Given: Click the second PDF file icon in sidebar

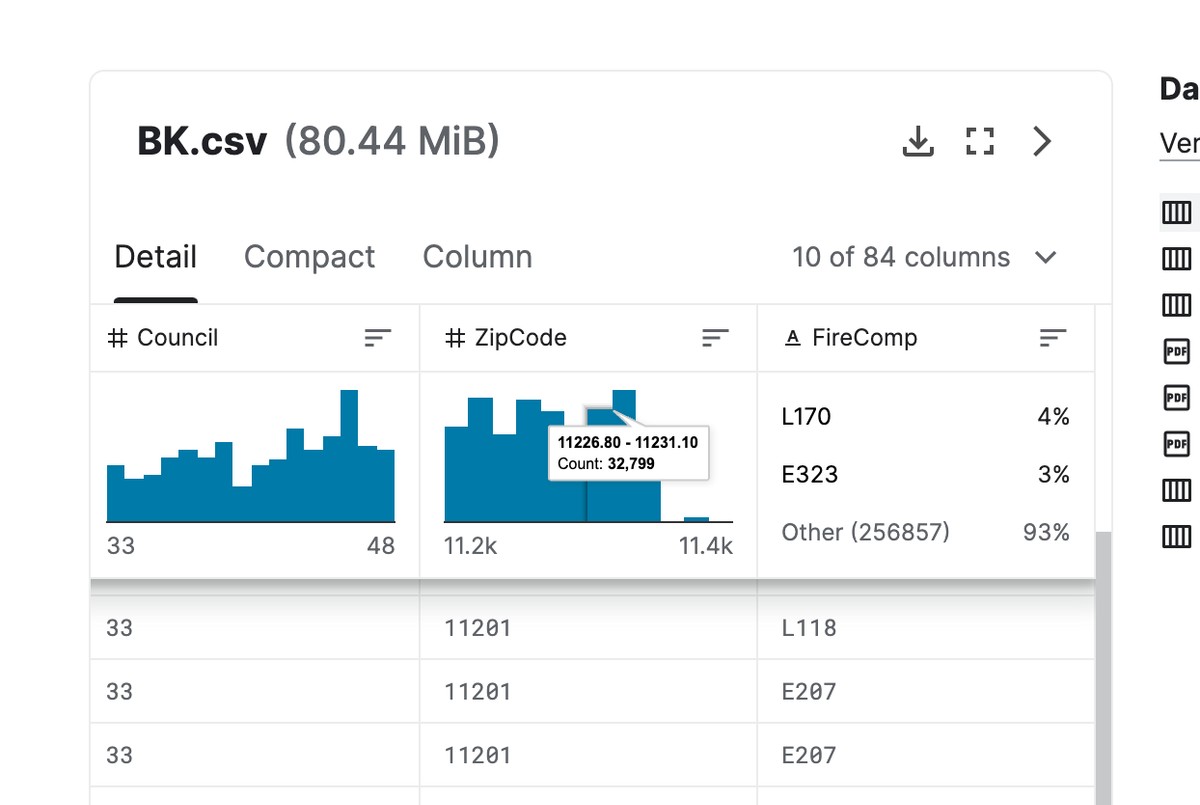Looking at the screenshot, I should click(1177, 397).
